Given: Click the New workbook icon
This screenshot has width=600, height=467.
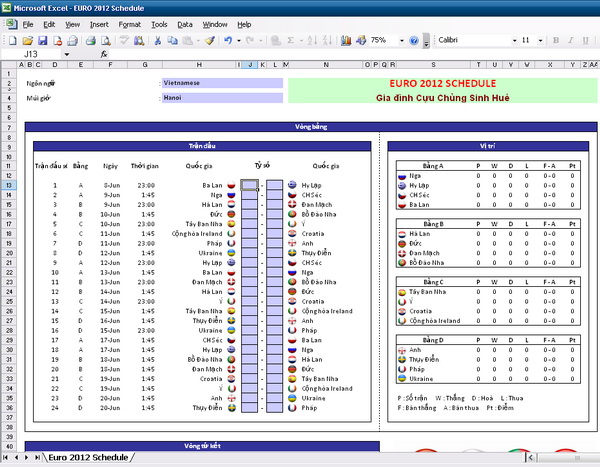Looking at the screenshot, I should (11, 40).
